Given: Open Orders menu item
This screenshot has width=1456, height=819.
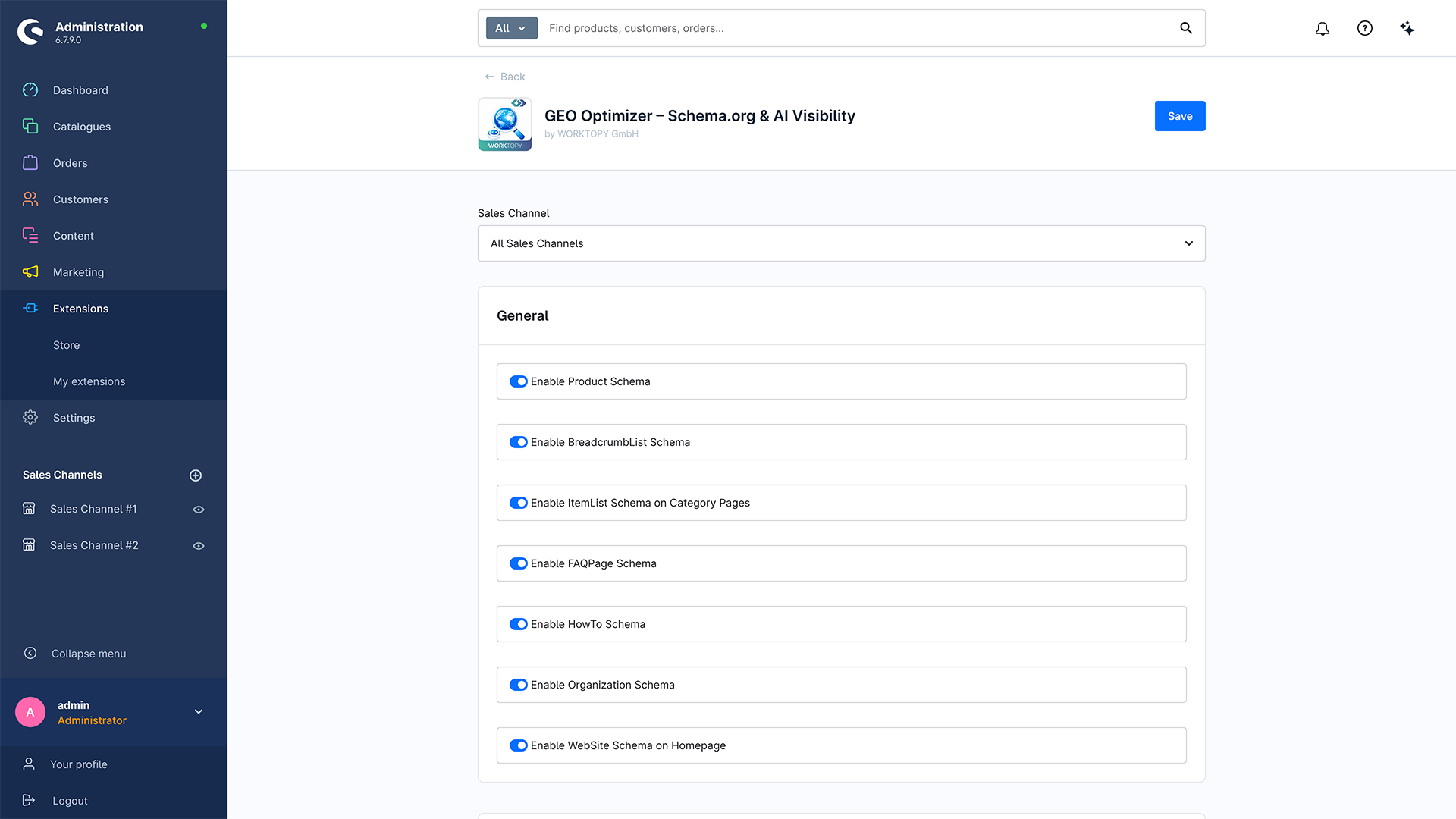Looking at the screenshot, I should [x=71, y=163].
